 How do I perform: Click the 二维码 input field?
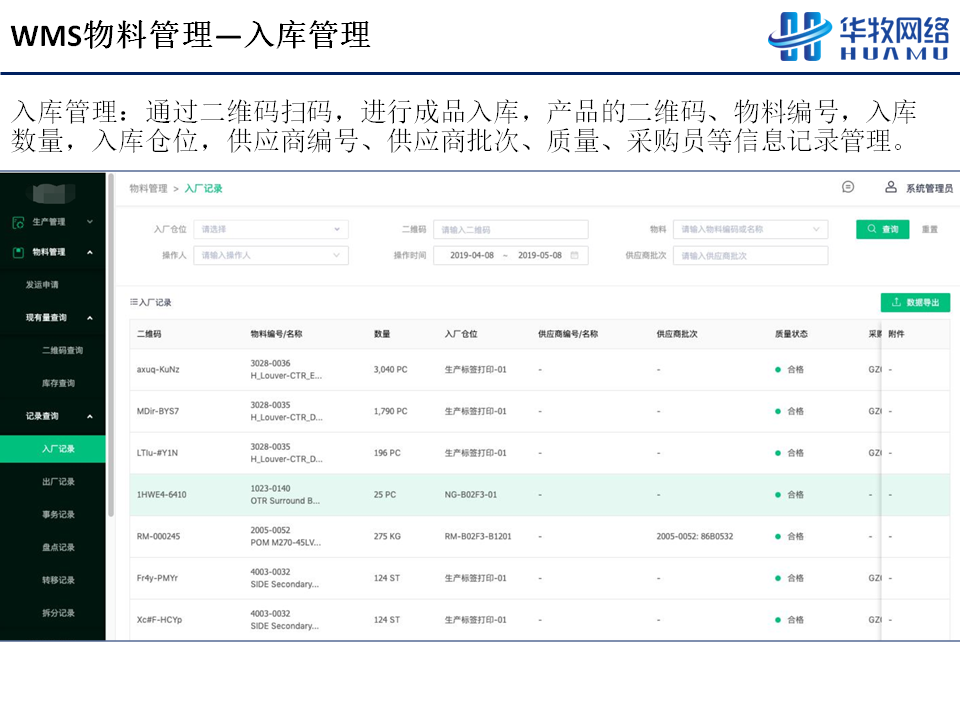pos(511,230)
